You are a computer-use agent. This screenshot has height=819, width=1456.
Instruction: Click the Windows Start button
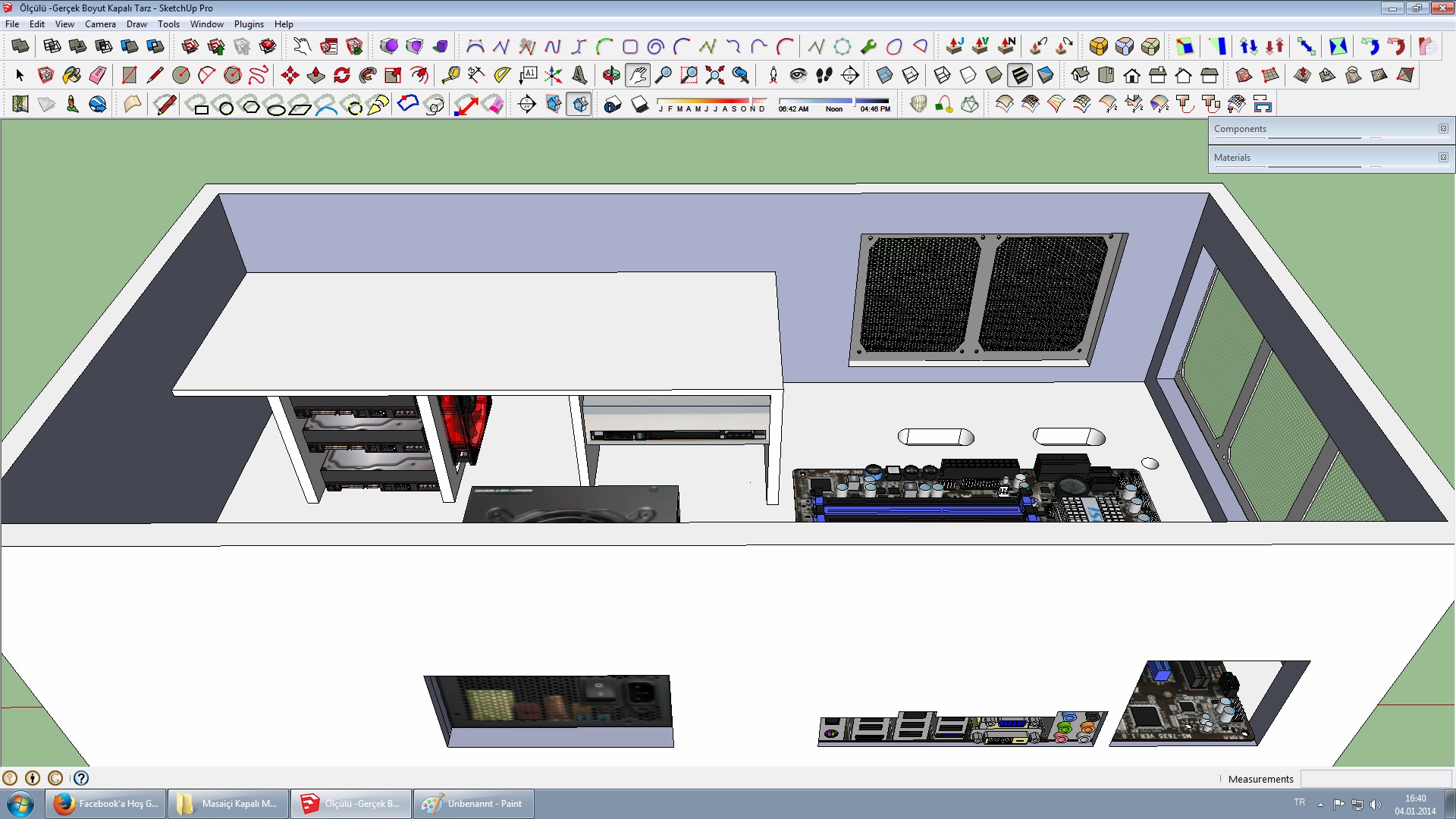20,804
